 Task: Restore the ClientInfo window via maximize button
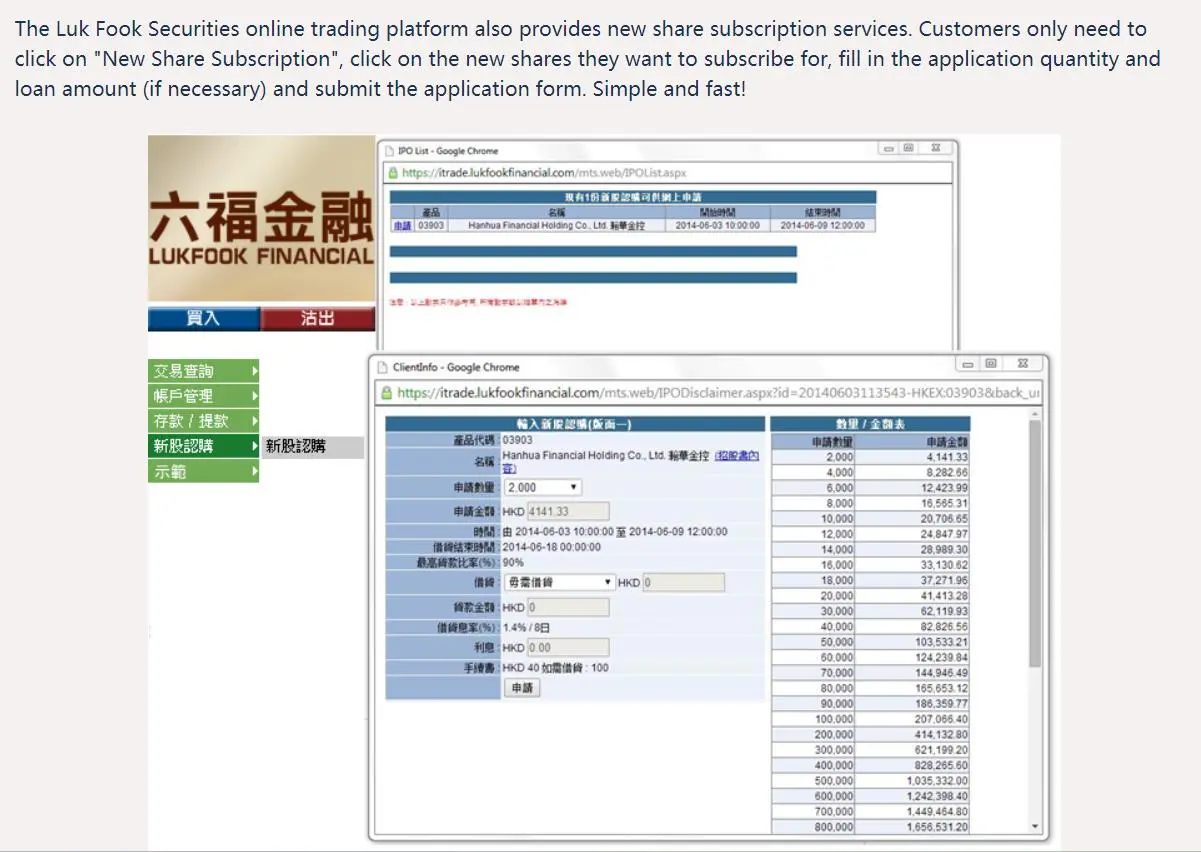coord(990,364)
